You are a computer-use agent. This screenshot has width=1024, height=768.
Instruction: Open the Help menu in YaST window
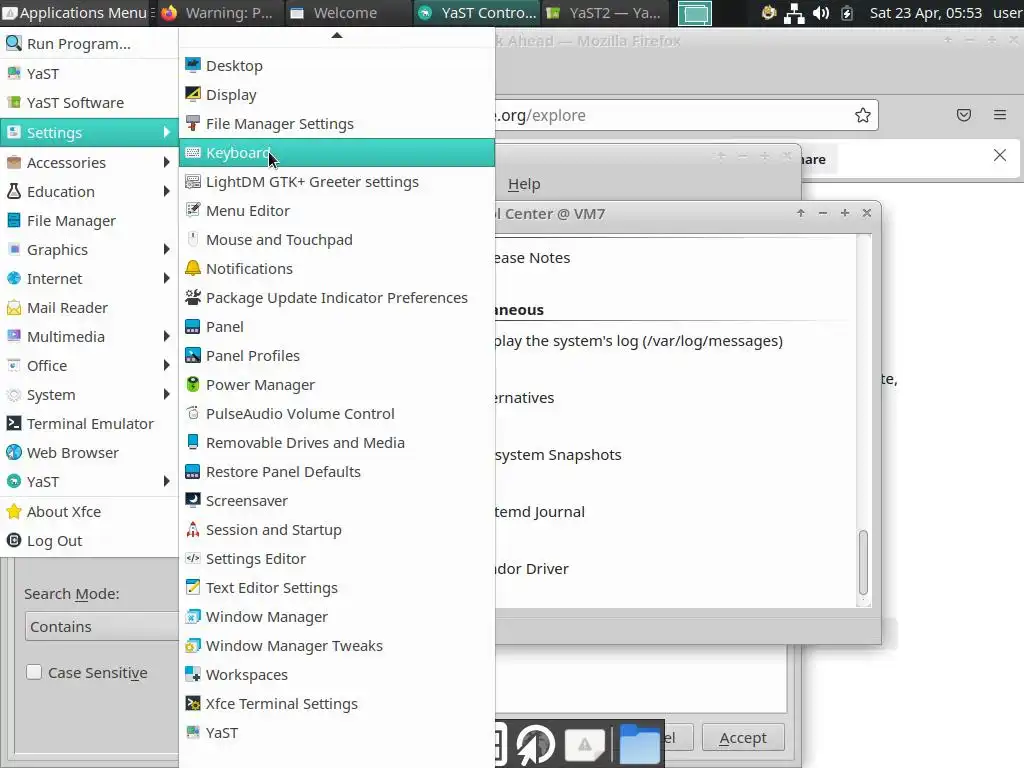pyautogui.click(x=524, y=184)
